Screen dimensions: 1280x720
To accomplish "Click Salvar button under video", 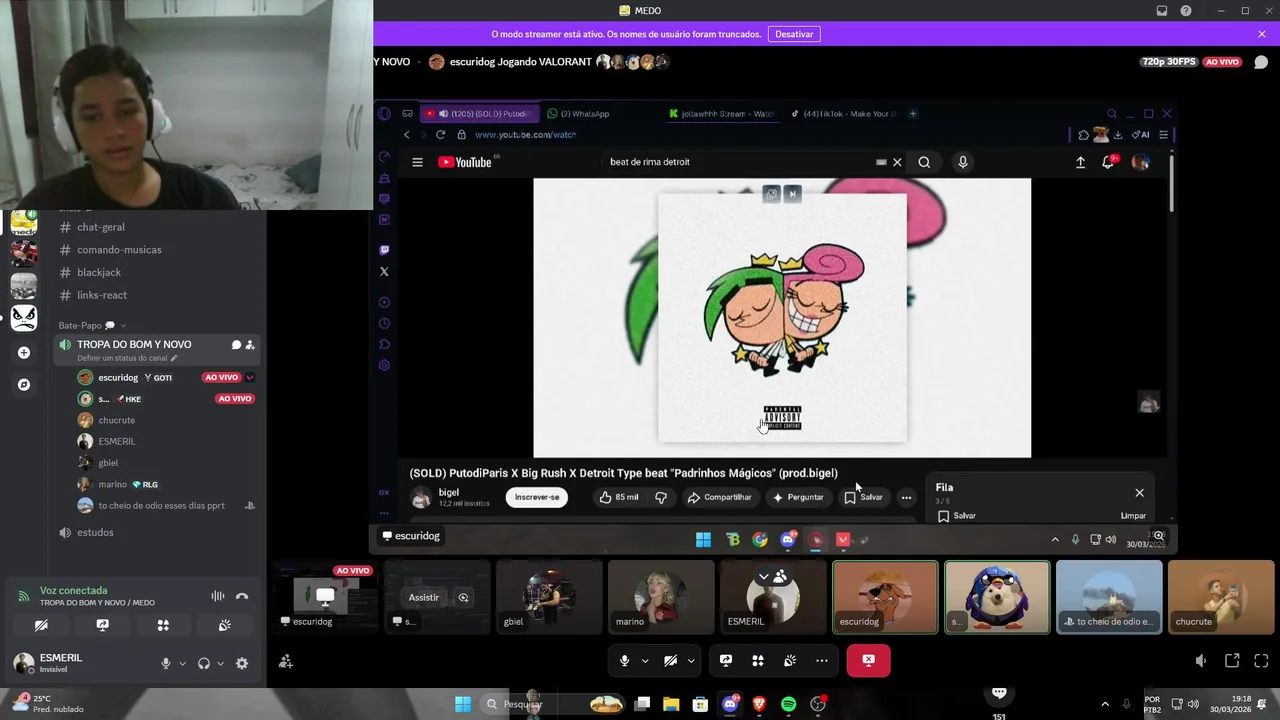I will pos(864,497).
